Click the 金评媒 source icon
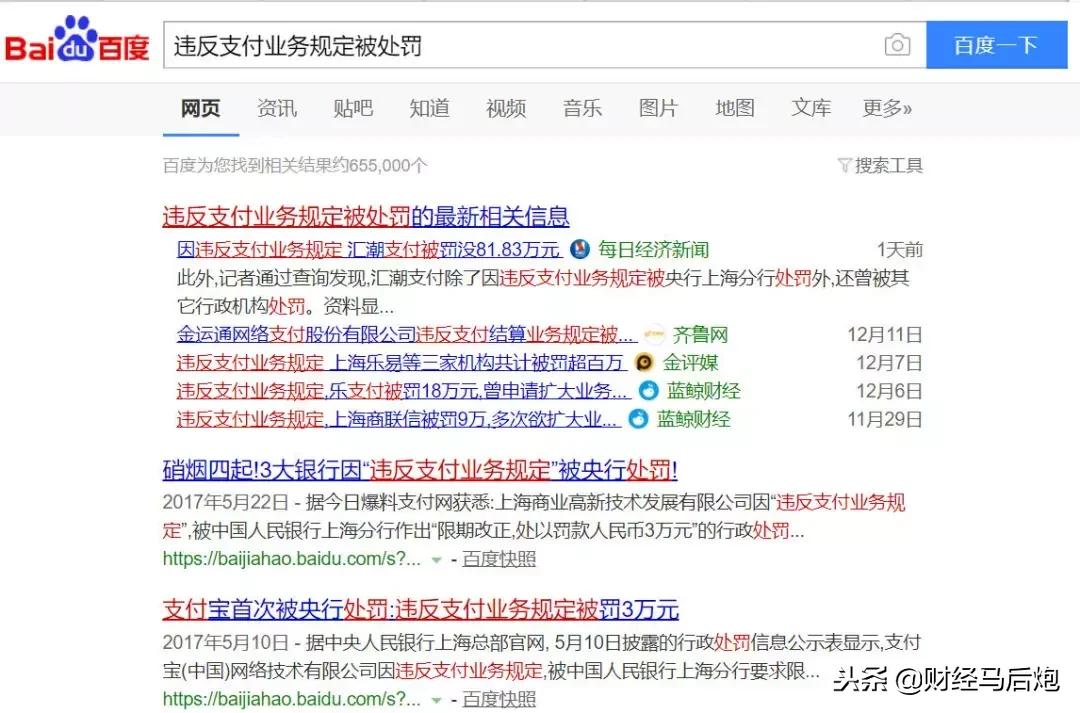The height and width of the screenshot is (713, 1080). tap(644, 363)
